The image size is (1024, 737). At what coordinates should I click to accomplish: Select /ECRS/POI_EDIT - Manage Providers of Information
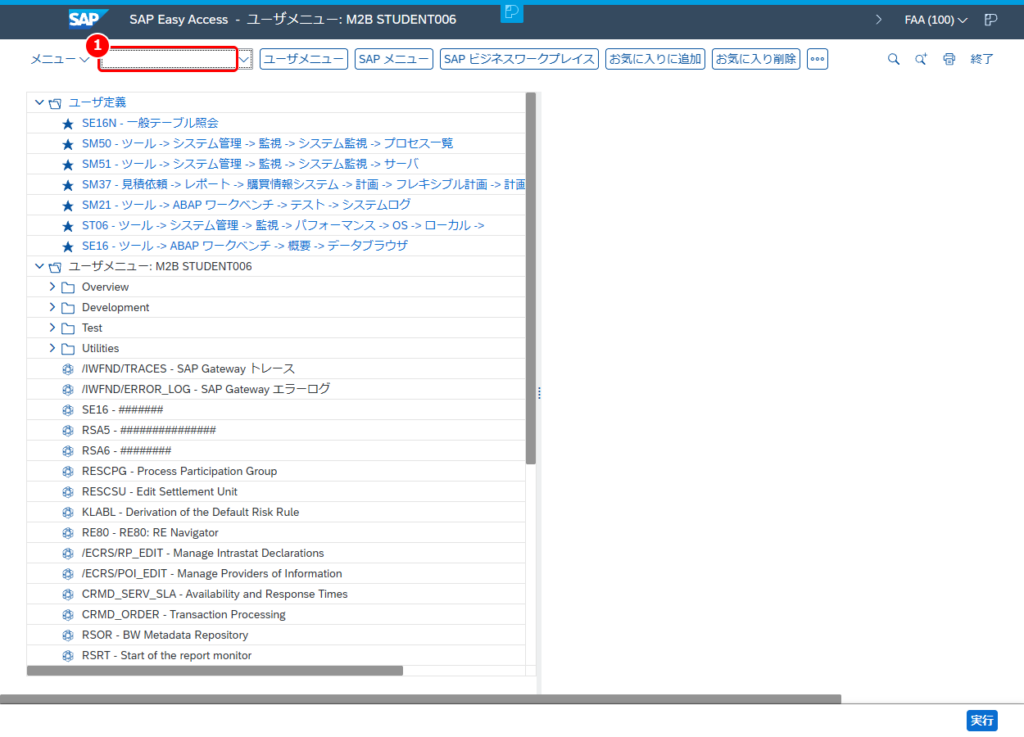(212, 573)
